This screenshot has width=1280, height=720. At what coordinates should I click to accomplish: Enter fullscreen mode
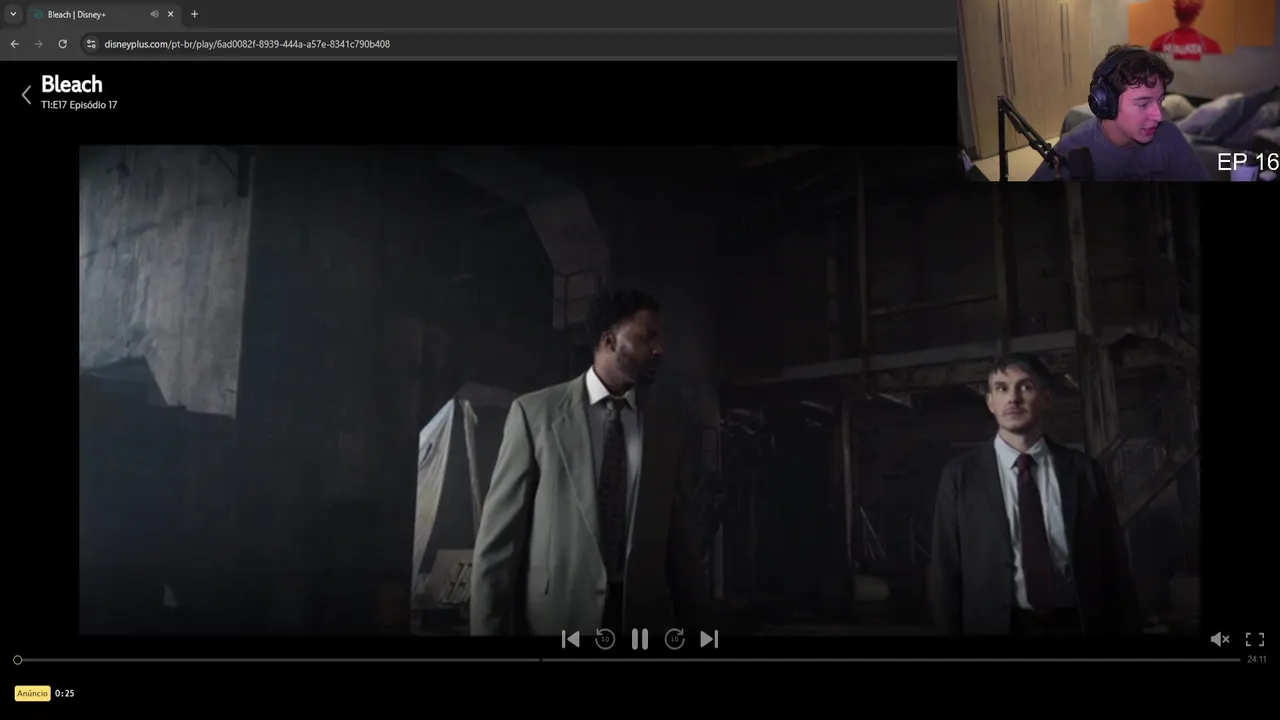(x=1255, y=639)
